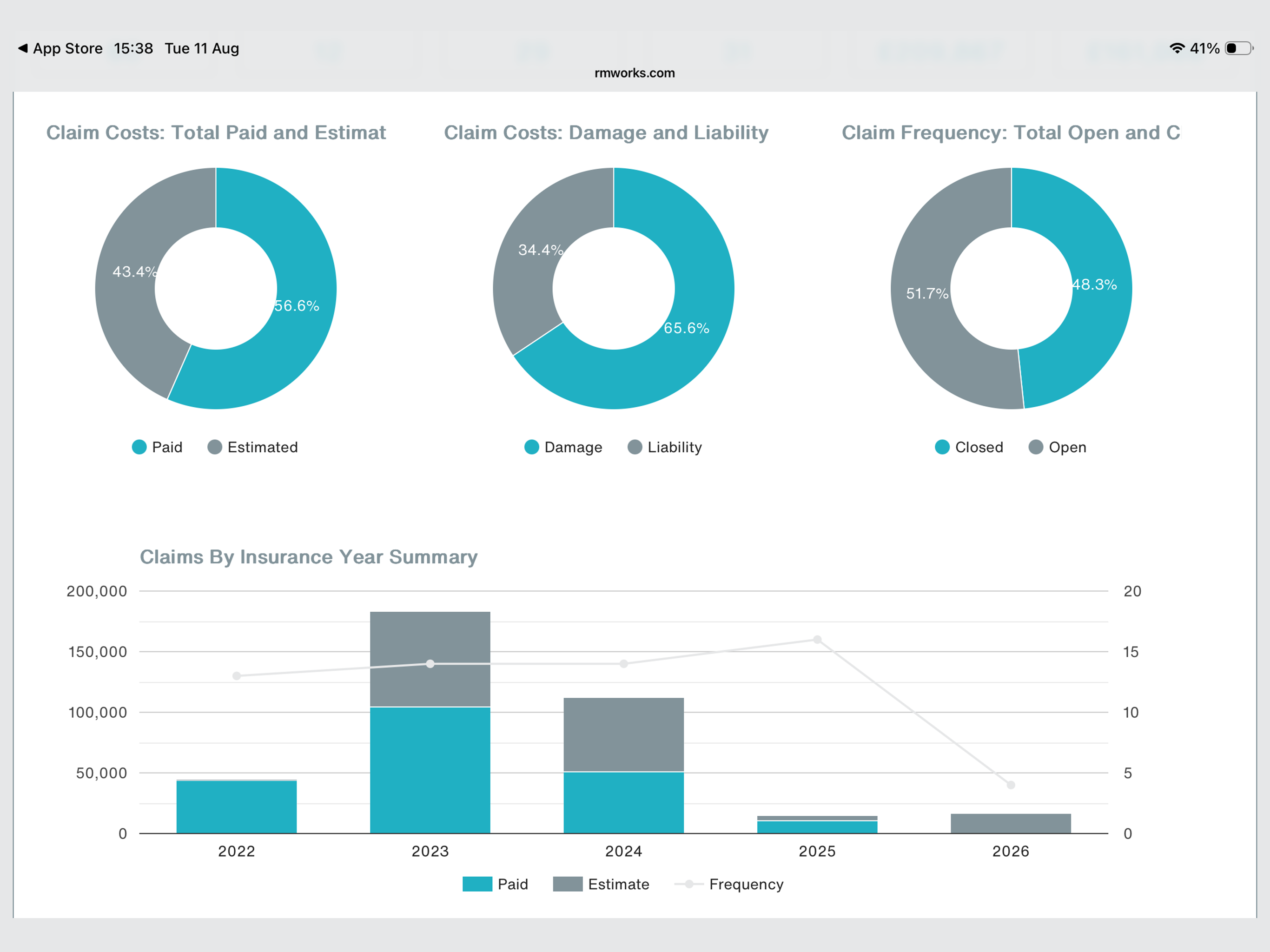Click the Tue 11 Aug date

202,48
